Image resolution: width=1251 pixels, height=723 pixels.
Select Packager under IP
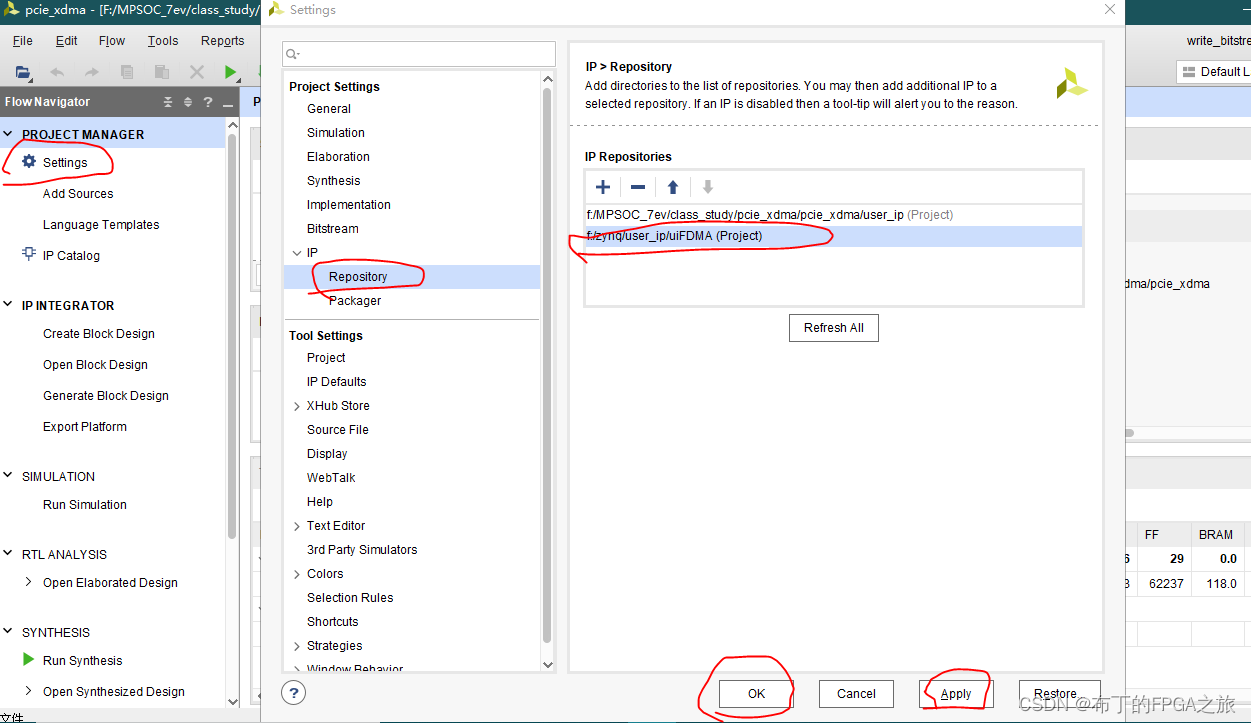click(355, 301)
